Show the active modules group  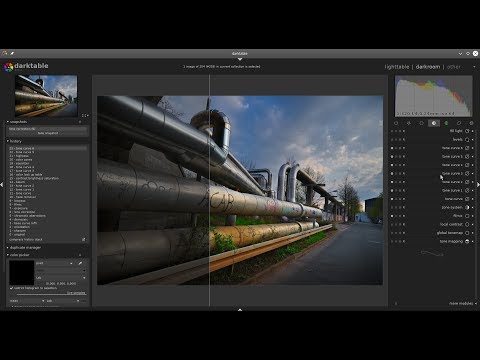[x=396, y=123]
